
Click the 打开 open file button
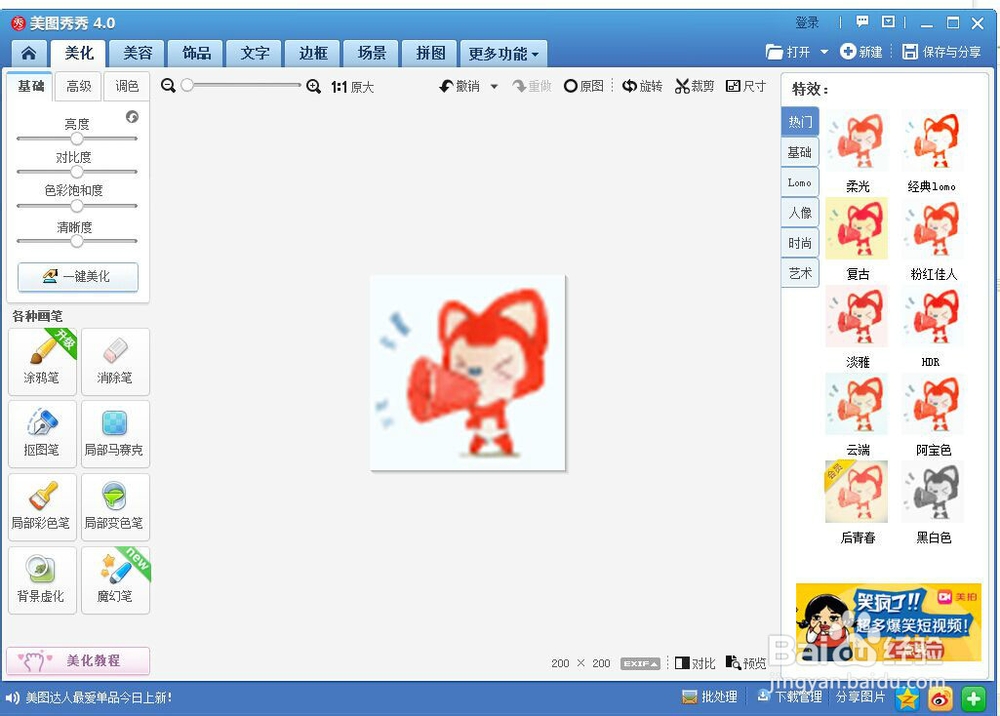click(x=788, y=52)
